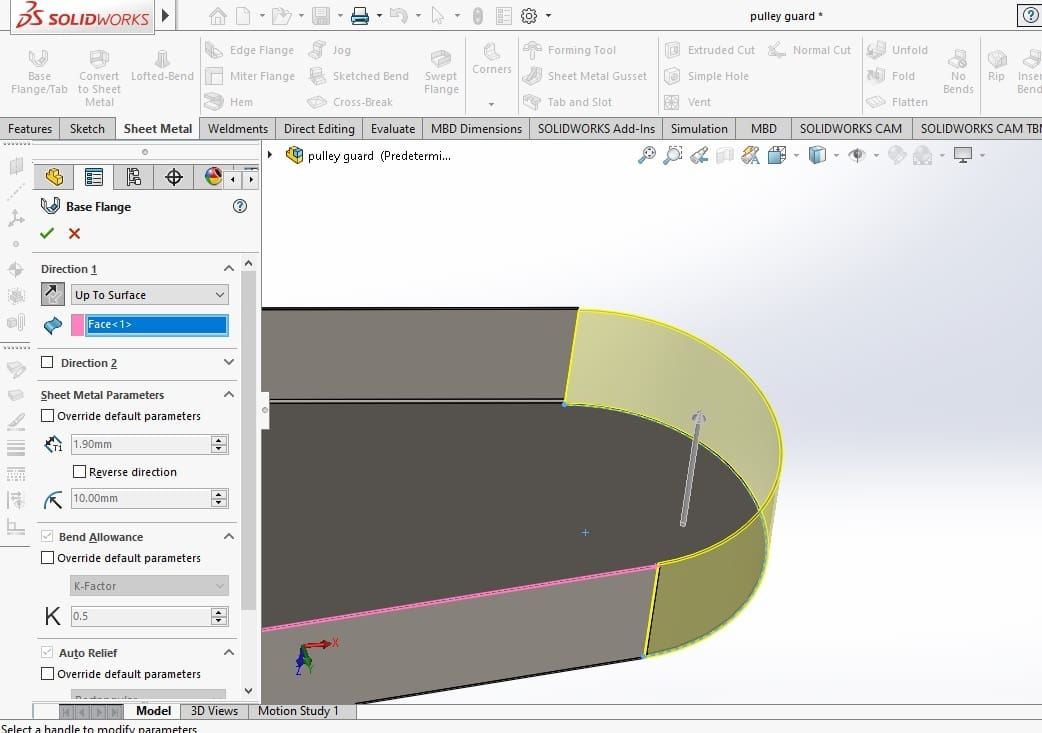
Task: Open the DimXpertManager crosshair tab
Action: pos(173,177)
